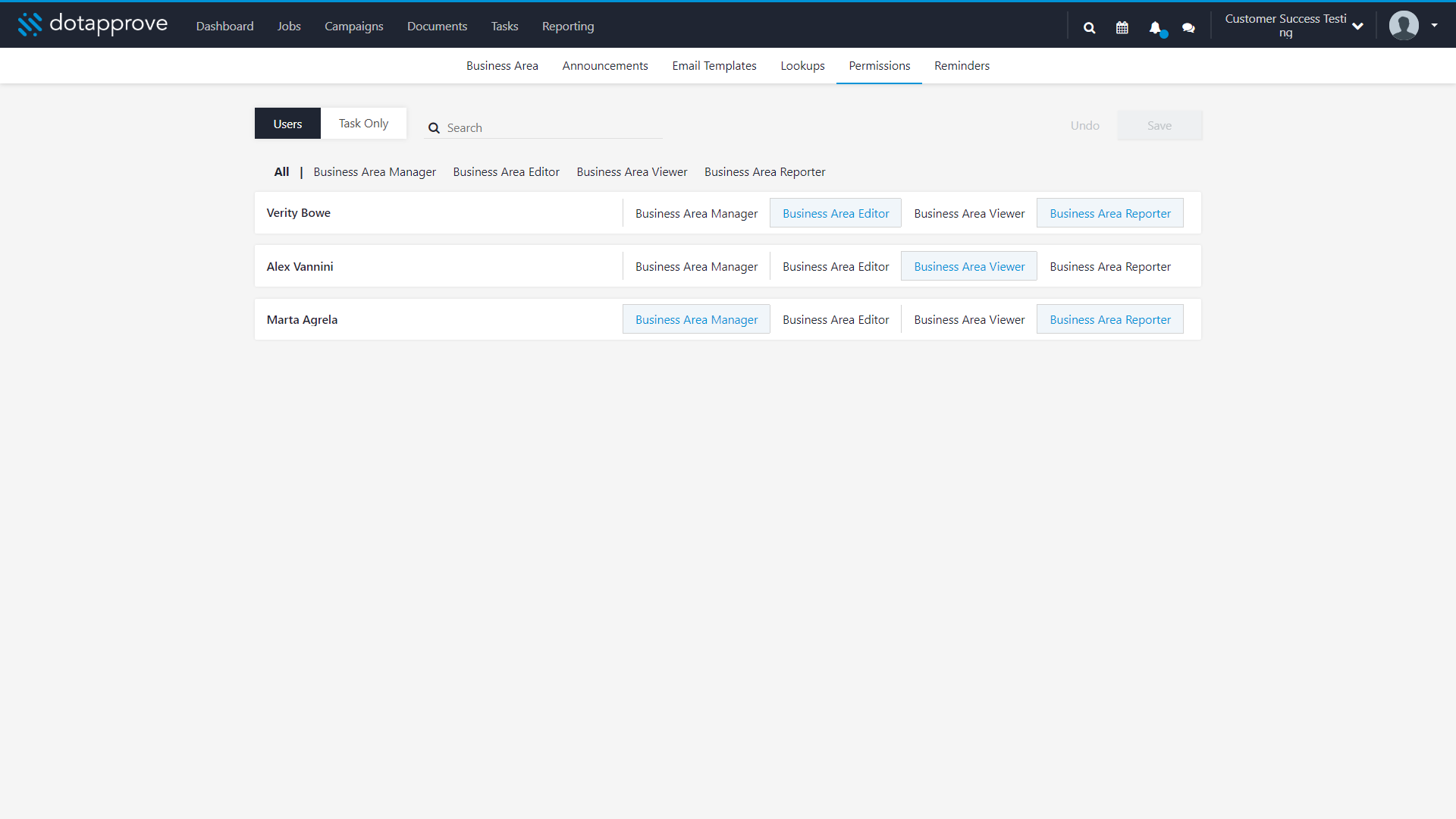Screen dimensions: 1456x819
Task: Switch to the Lookups tab
Action: tap(802, 66)
